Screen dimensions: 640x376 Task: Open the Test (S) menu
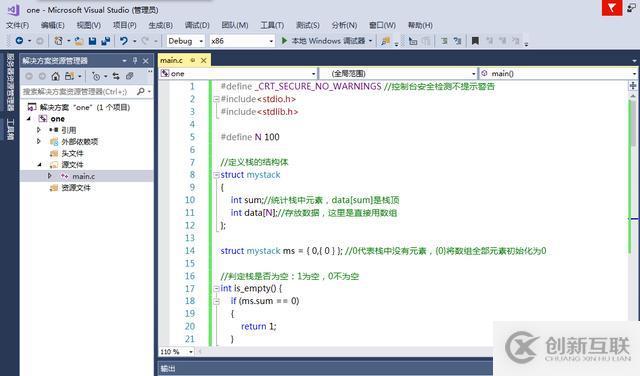click(308, 25)
